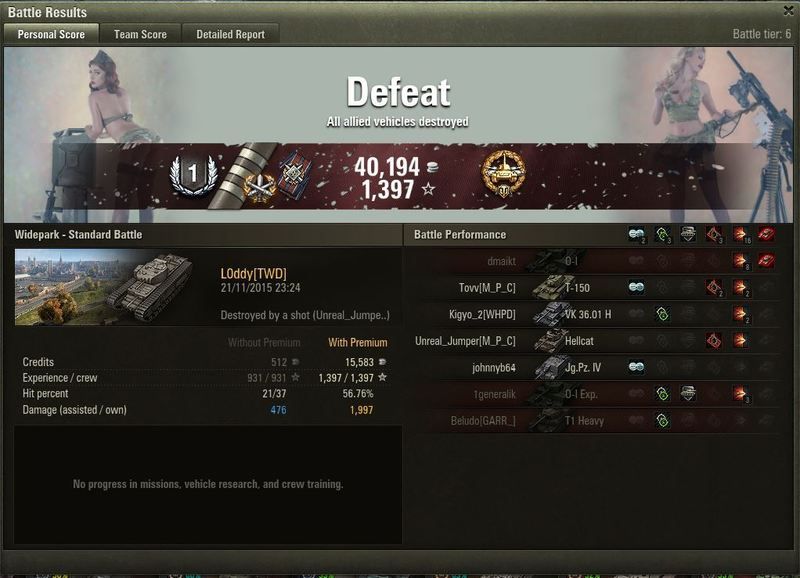The width and height of the screenshot is (800, 578).
Task: Click the damage dealt header icon
Action: tap(740, 234)
